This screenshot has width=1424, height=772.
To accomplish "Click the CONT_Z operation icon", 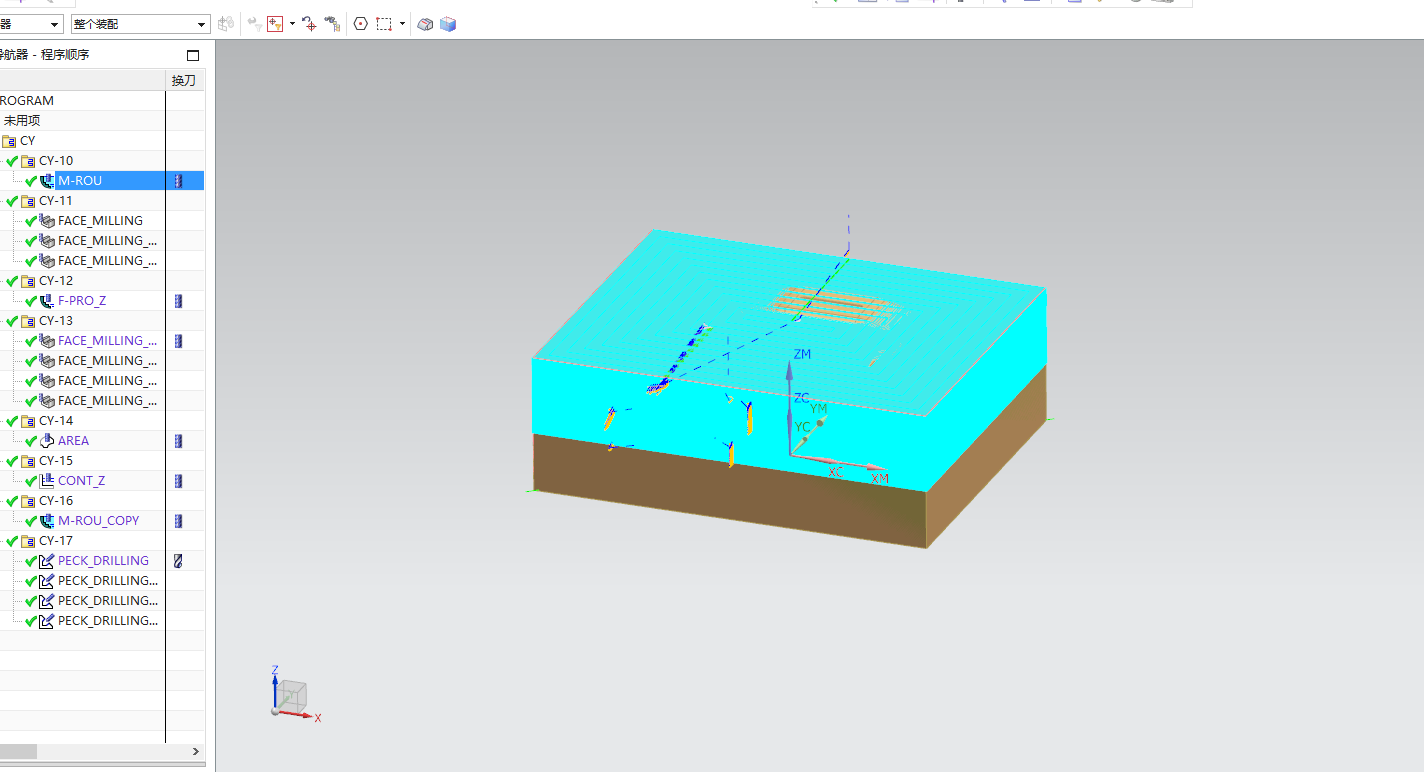I will (47, 481).
